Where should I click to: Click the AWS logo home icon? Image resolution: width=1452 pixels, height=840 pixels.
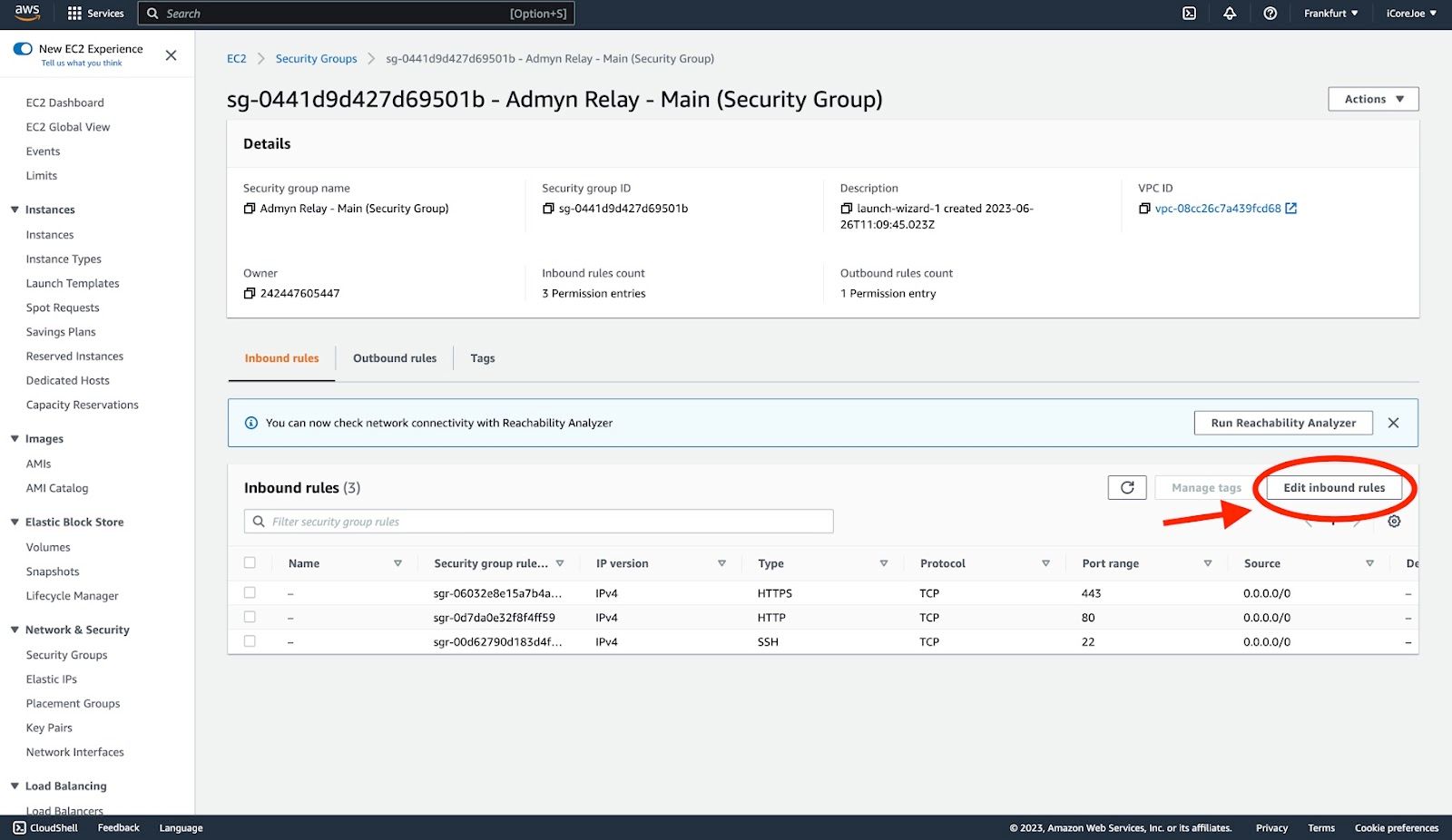click(27, 13)
